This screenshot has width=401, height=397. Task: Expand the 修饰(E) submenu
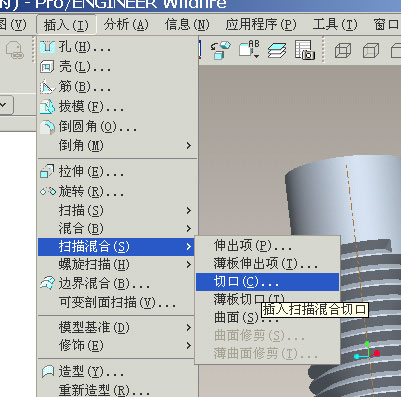pyautogui.click(x=117, y=345)
